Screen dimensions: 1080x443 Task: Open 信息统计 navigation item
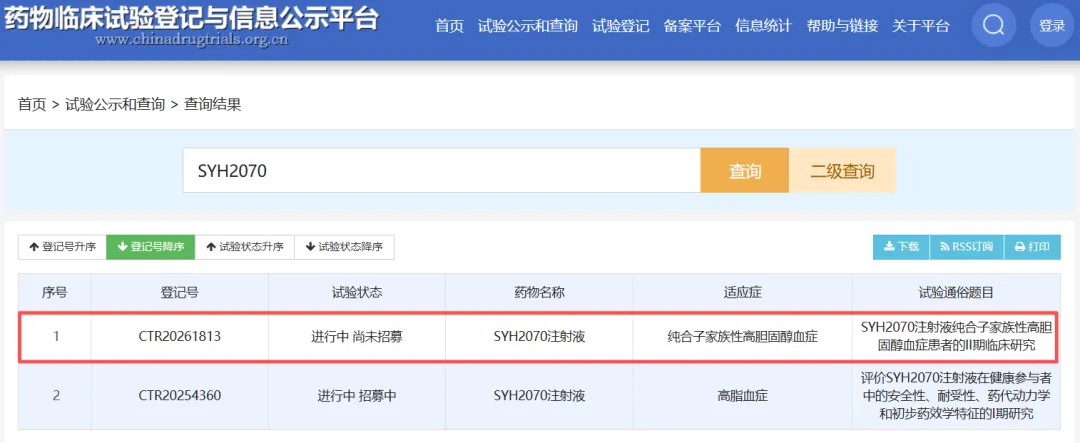(764, 26)
